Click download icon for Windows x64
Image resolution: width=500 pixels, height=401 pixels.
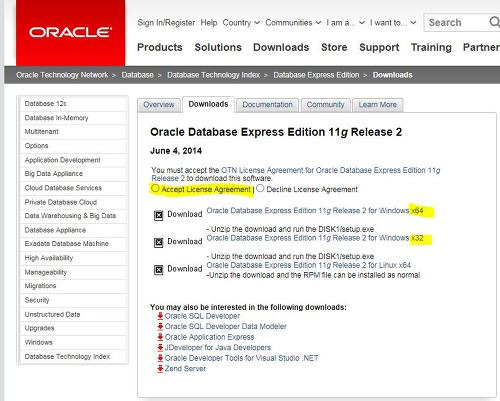tap(159, 215)
